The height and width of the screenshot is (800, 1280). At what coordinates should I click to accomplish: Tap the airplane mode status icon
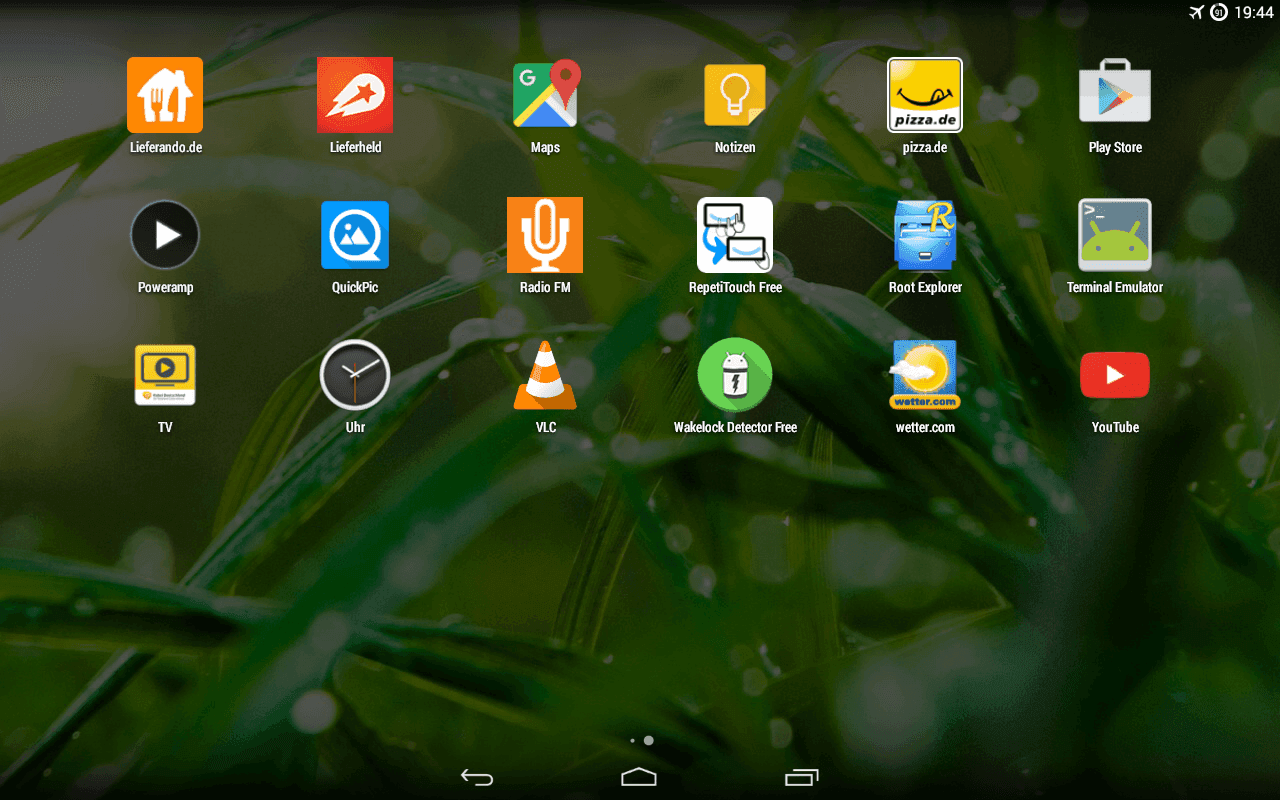point(1196,12)
